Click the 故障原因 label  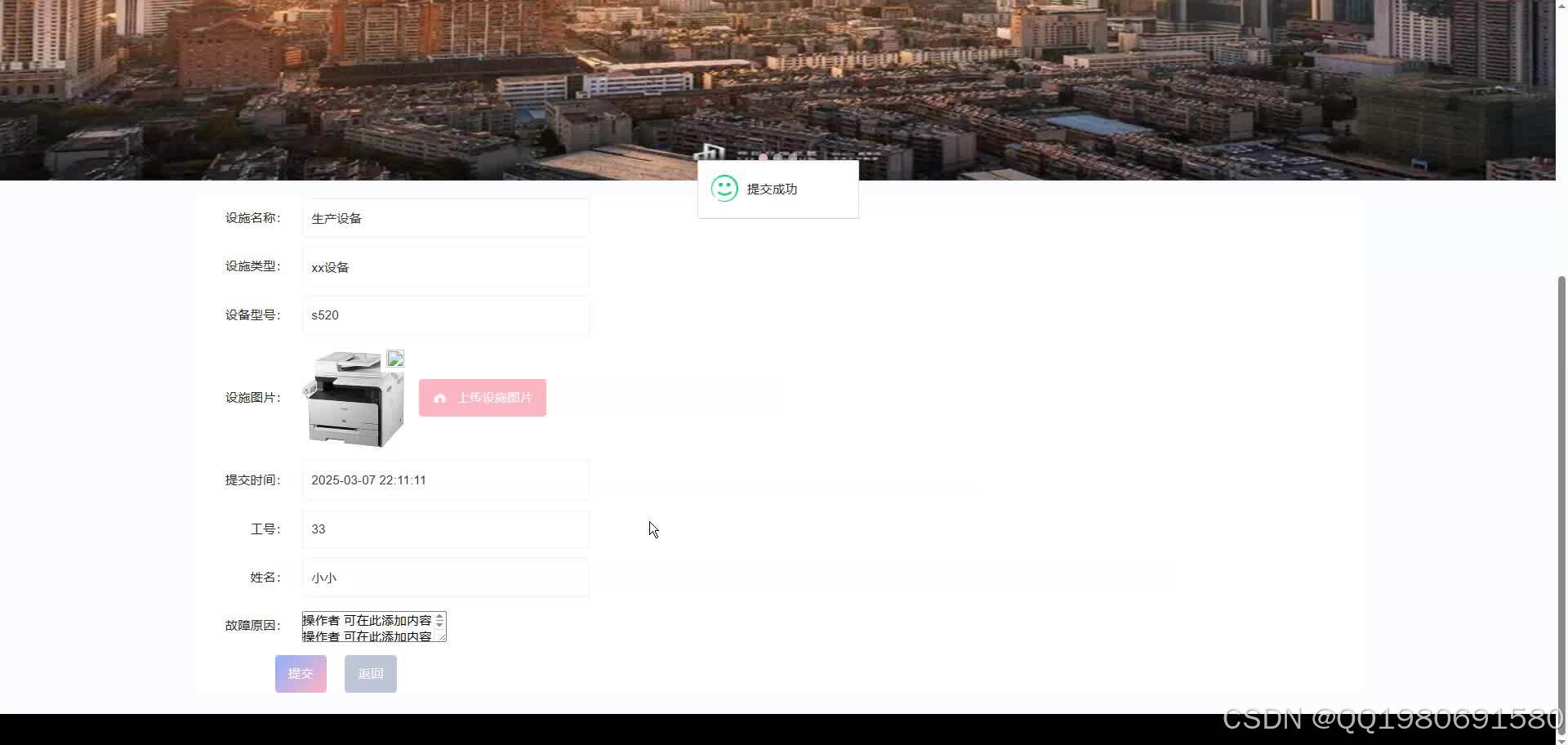click(x=252, y=626)
